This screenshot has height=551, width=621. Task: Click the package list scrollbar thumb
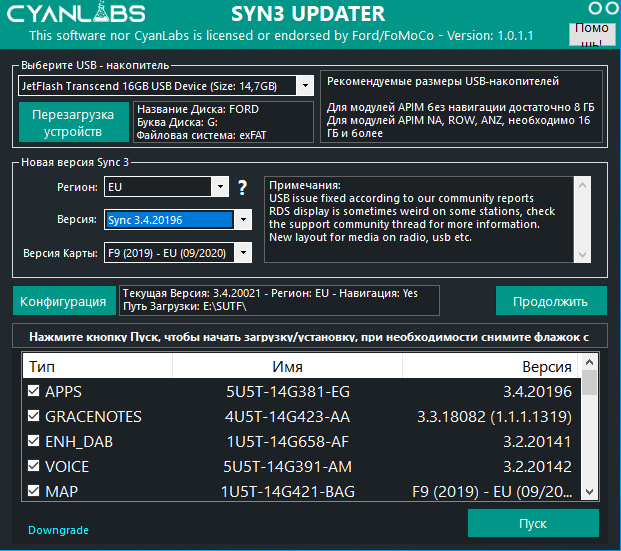(589, 382)
